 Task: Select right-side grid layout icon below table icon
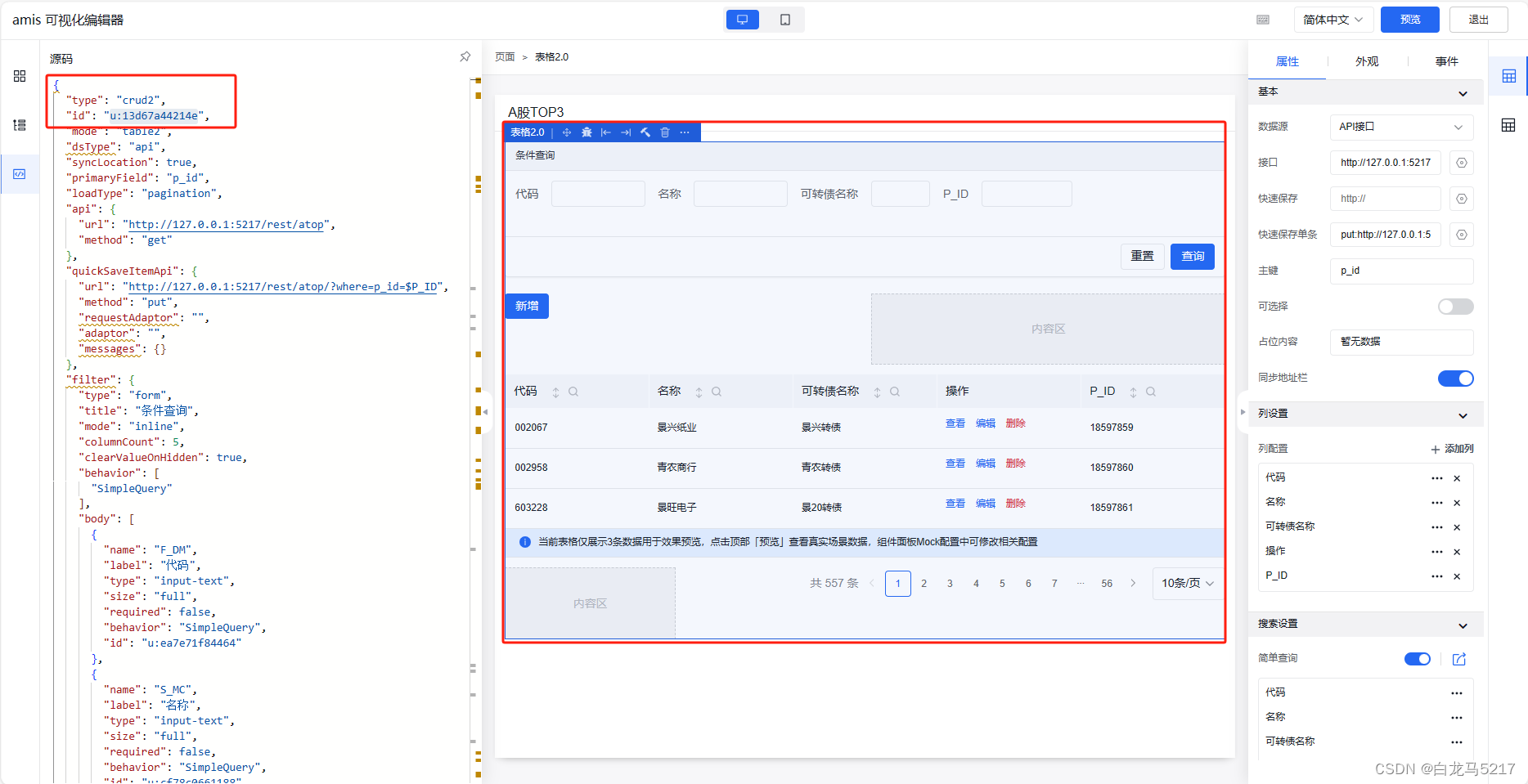click(1509, 125)
